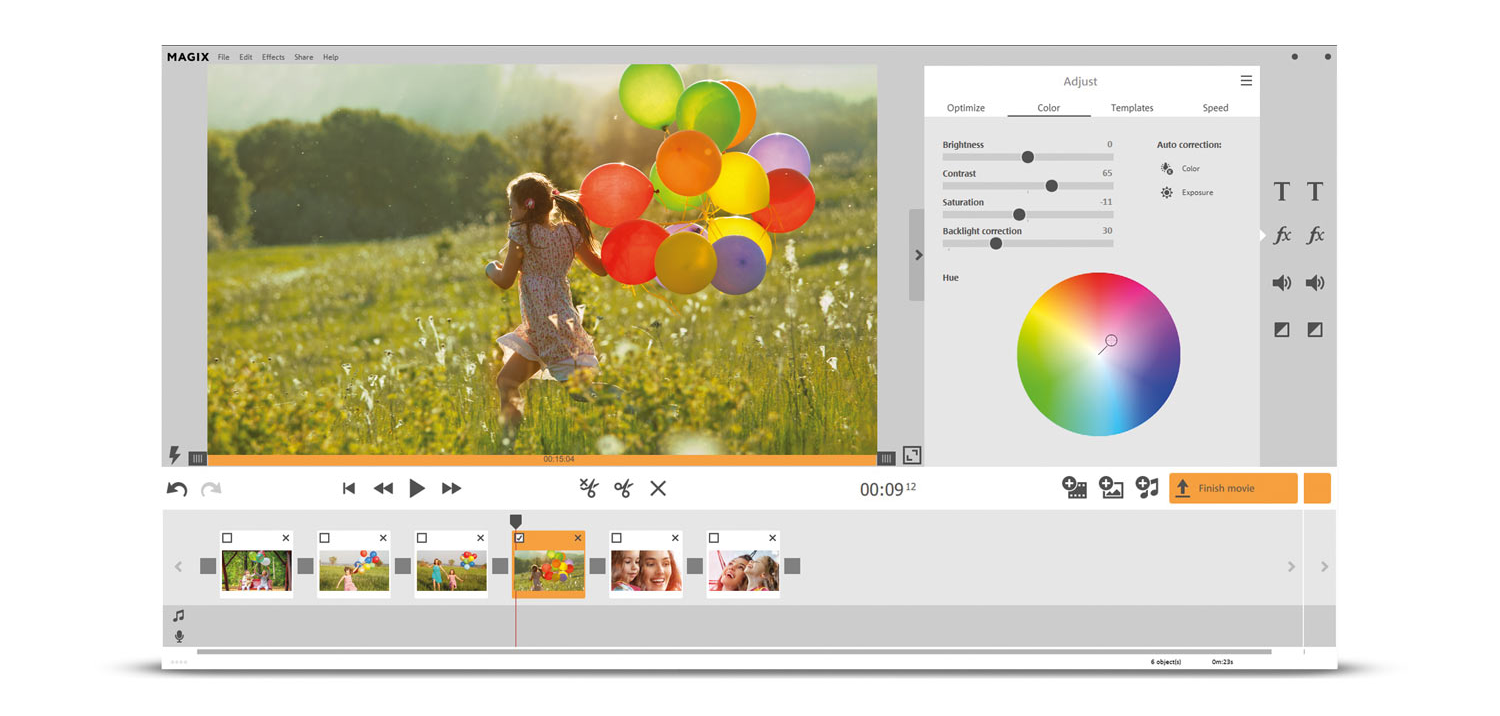
Task: Click the add video clip icon
Action: pos(1075,487)
